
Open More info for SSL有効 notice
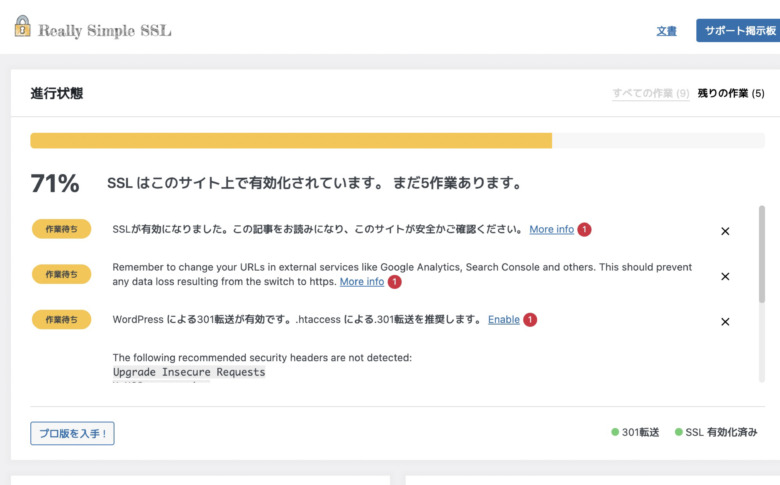point(551,229)
